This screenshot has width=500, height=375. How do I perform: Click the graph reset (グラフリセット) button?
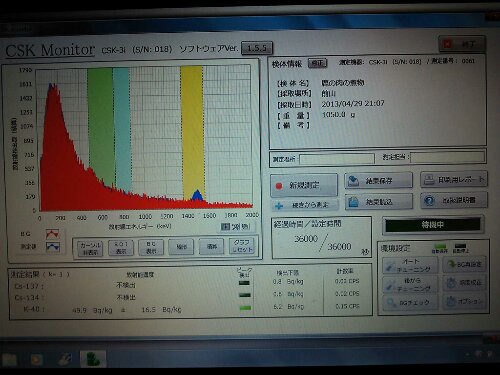(x=243, y=246)
